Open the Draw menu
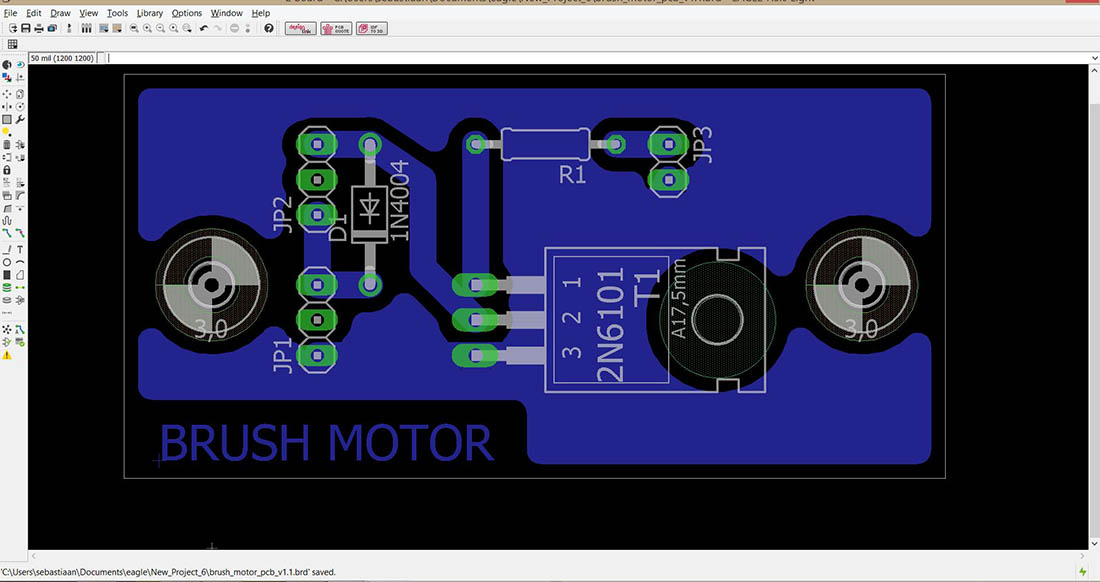Screen dimensions: 1100x582 tap(60, 13)
